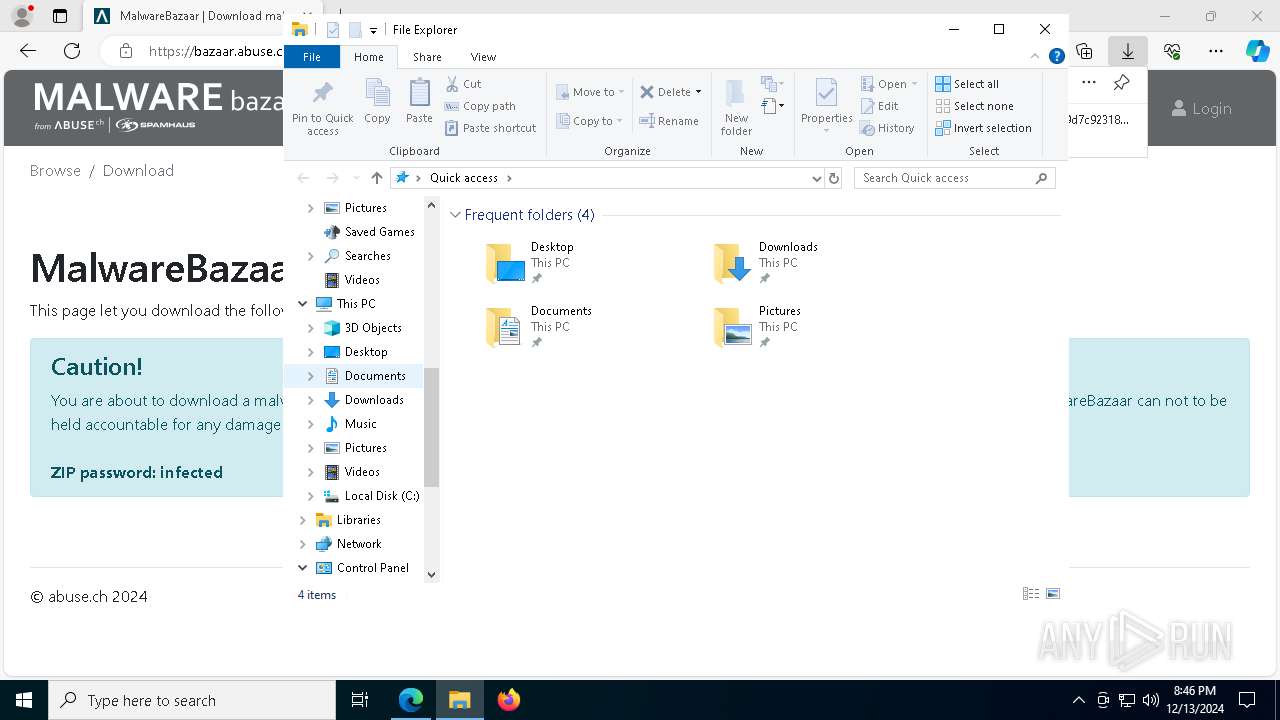Click Quick access in address breadcrumb
The image size is (1280, 720).
click(x=464, y=178)
